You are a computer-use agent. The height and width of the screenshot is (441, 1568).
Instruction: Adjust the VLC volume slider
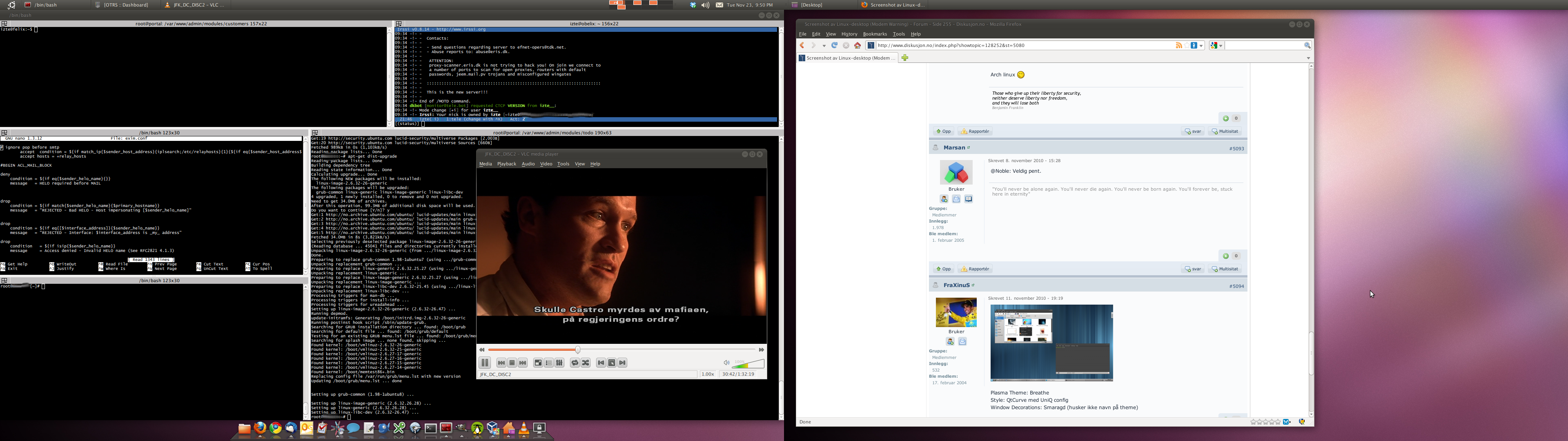tap(748, 364)
